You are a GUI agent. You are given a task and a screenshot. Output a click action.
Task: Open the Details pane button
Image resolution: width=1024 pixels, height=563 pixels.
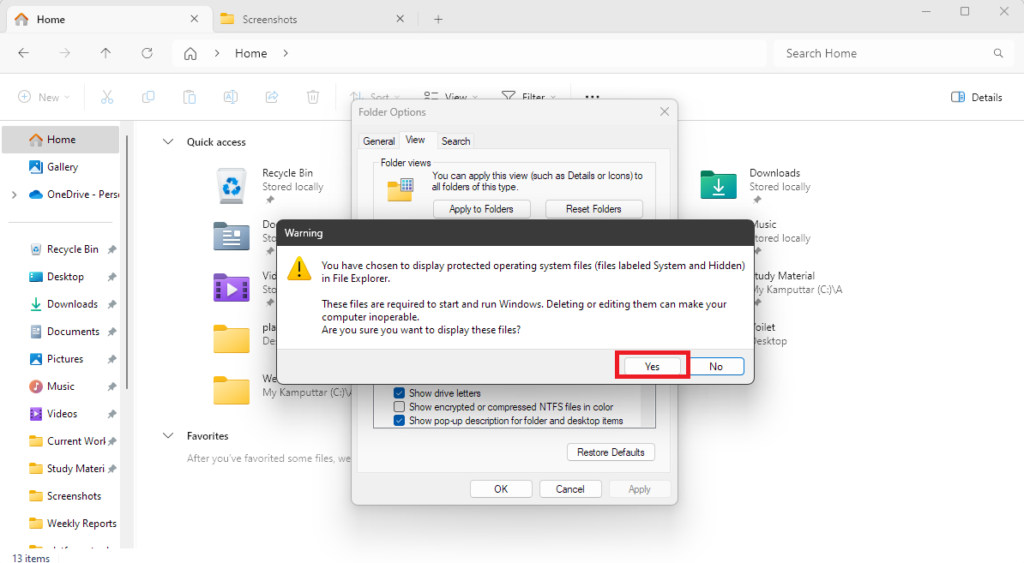tap(976, 97)
